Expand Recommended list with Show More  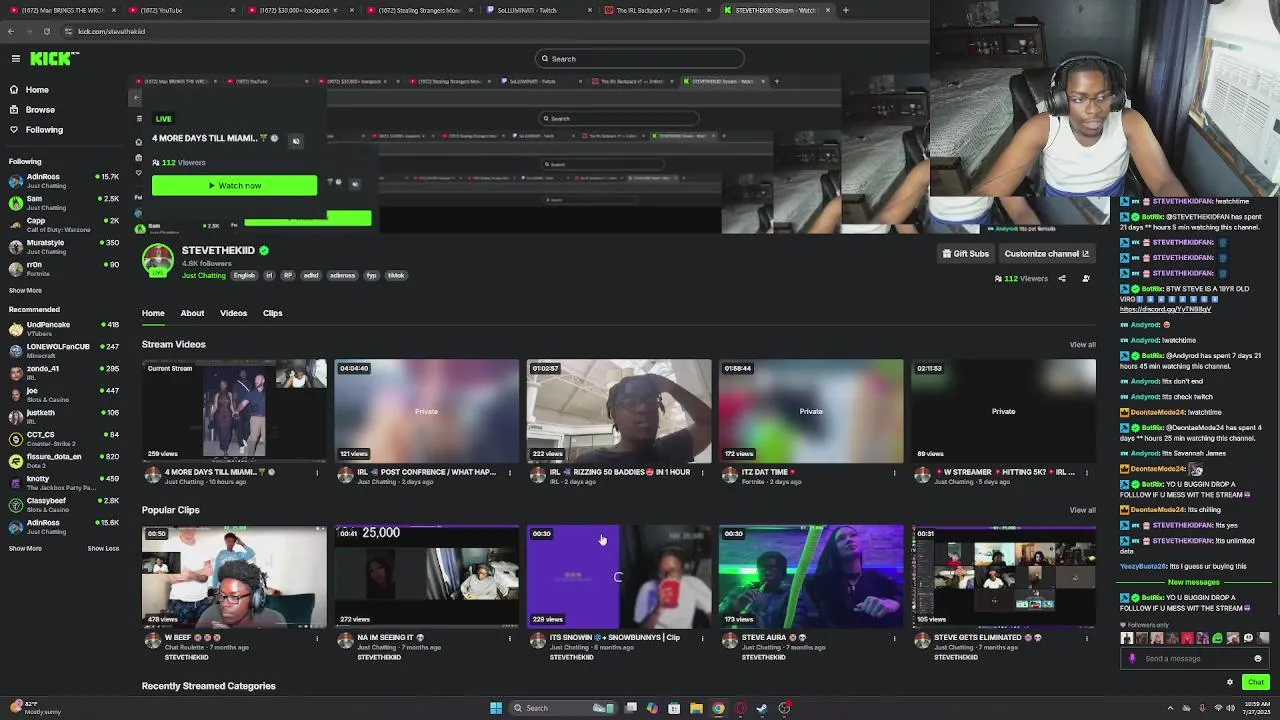(25, 549)
